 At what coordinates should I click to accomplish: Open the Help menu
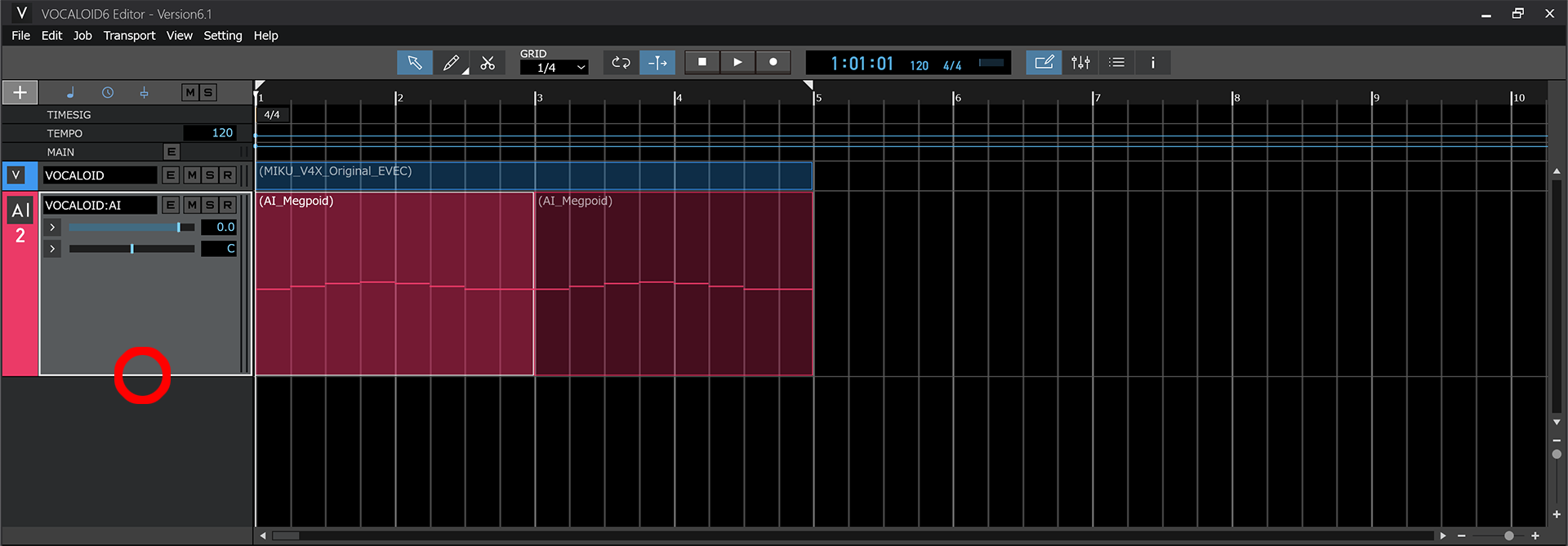tap(265, 36)
